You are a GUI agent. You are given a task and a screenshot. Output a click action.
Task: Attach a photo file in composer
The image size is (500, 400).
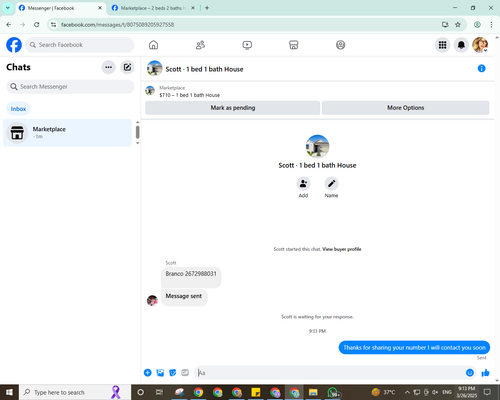point(160,373)
